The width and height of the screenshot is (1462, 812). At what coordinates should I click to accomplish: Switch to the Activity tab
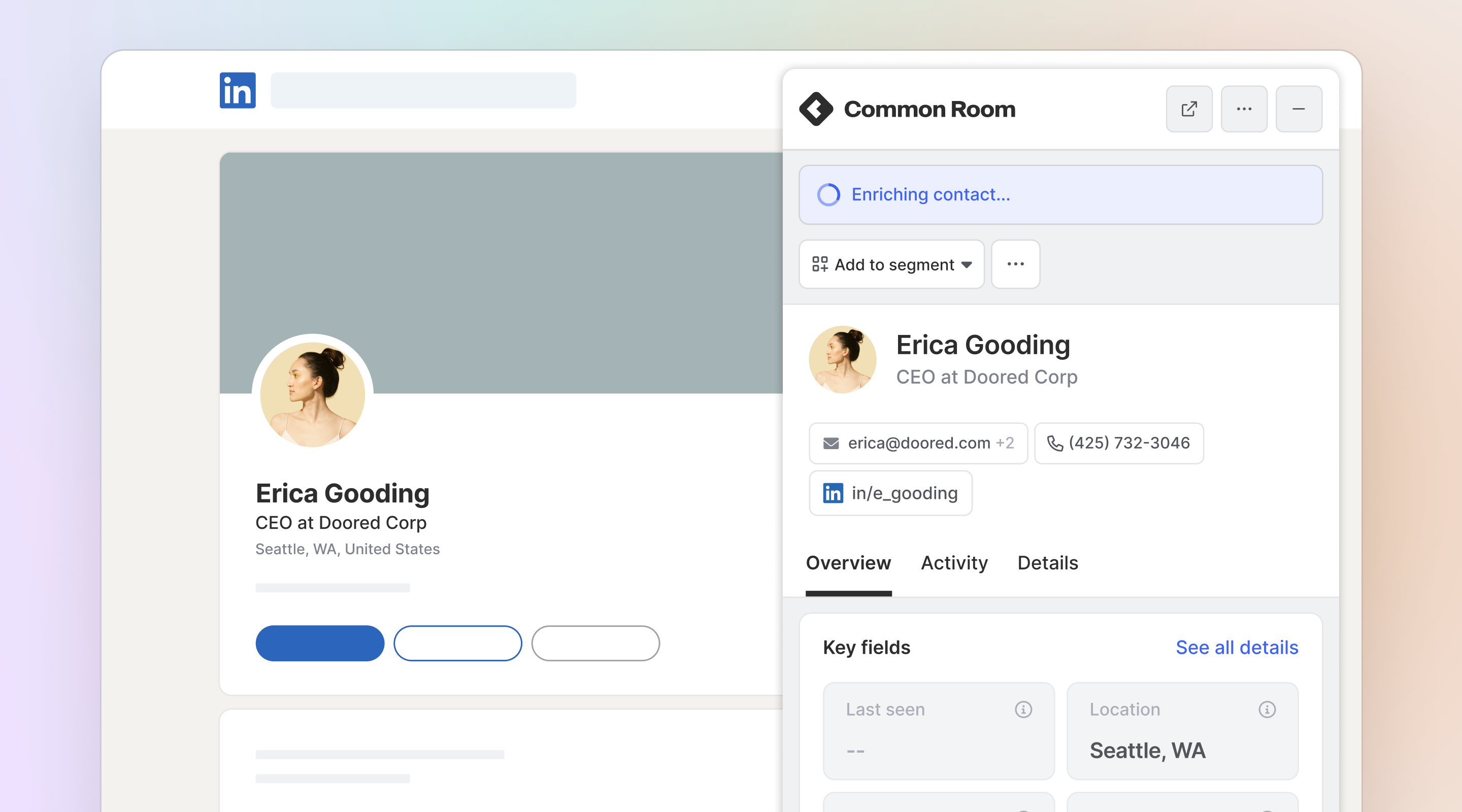954,563
